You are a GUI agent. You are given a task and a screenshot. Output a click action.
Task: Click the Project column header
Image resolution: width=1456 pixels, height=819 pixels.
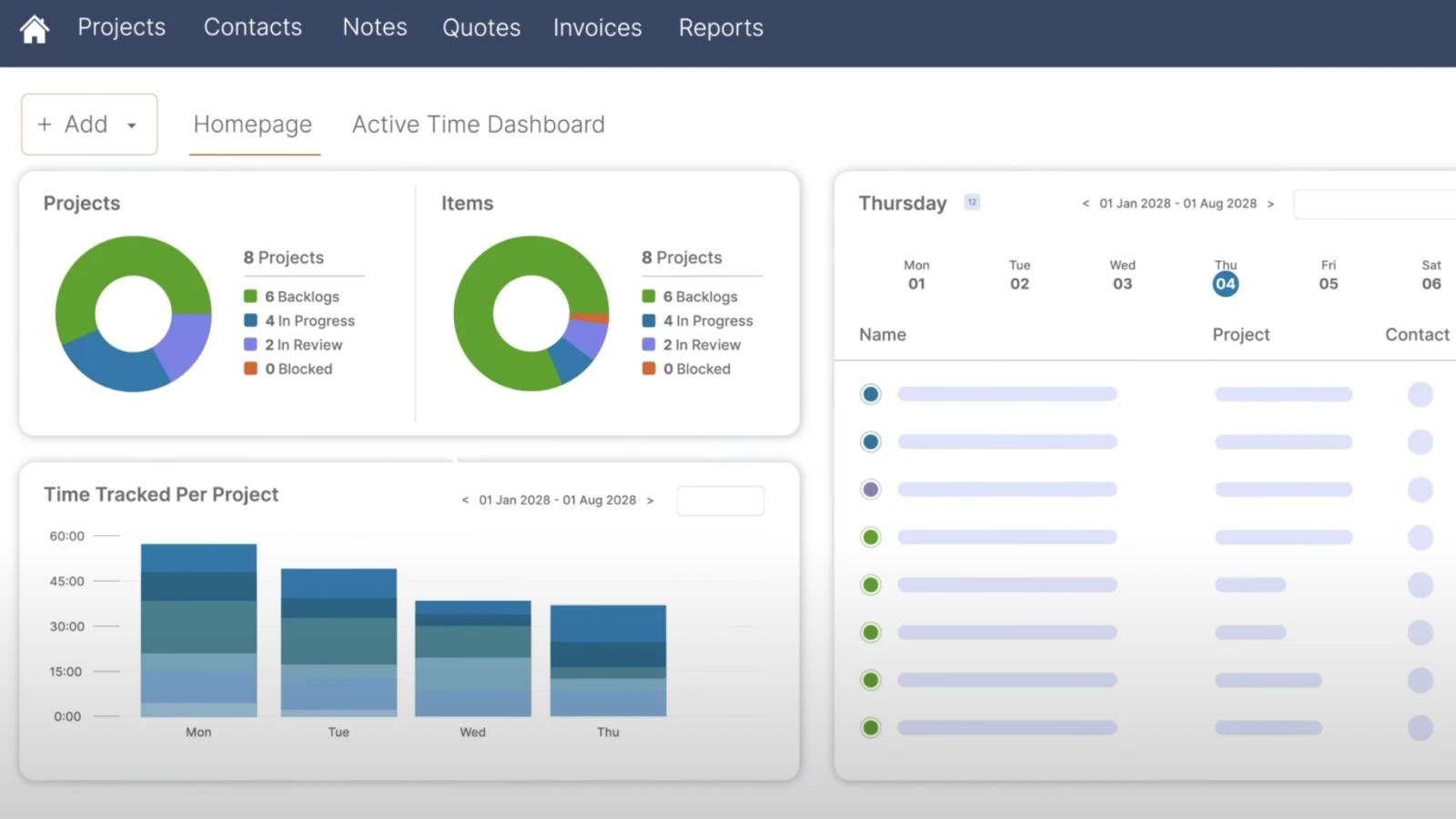(x=1240, y=335)
